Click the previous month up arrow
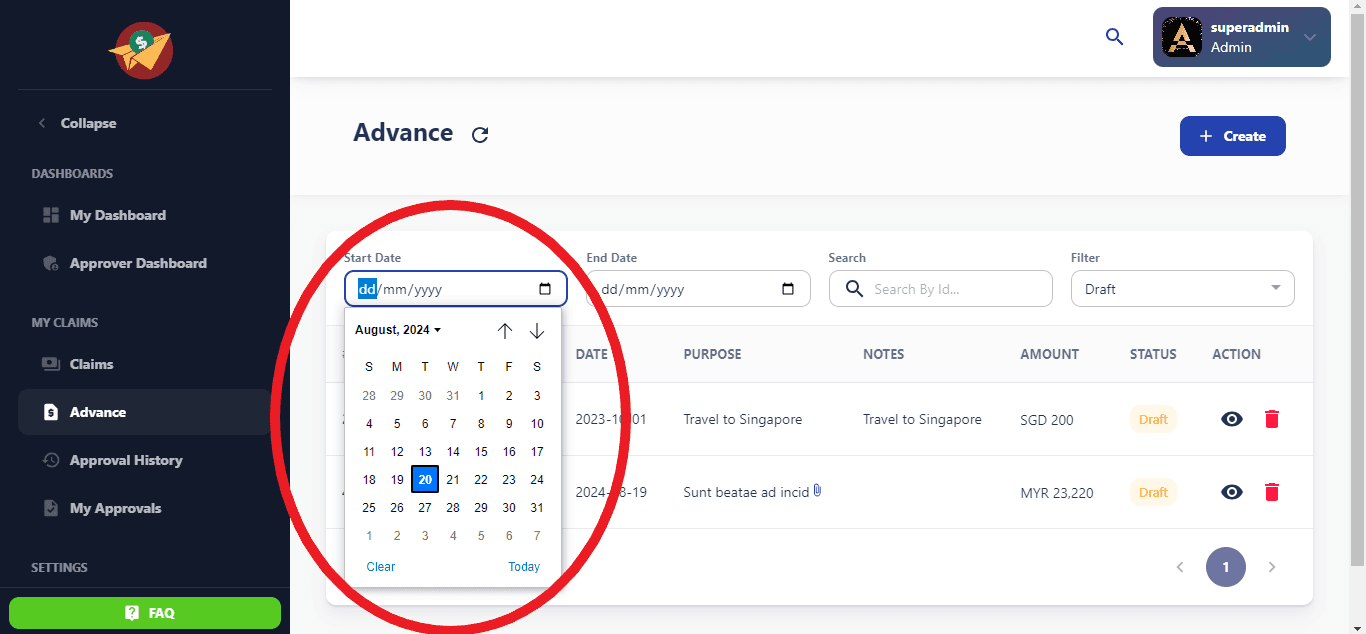This screenshot has height=634, width=1366. point(505,331)
